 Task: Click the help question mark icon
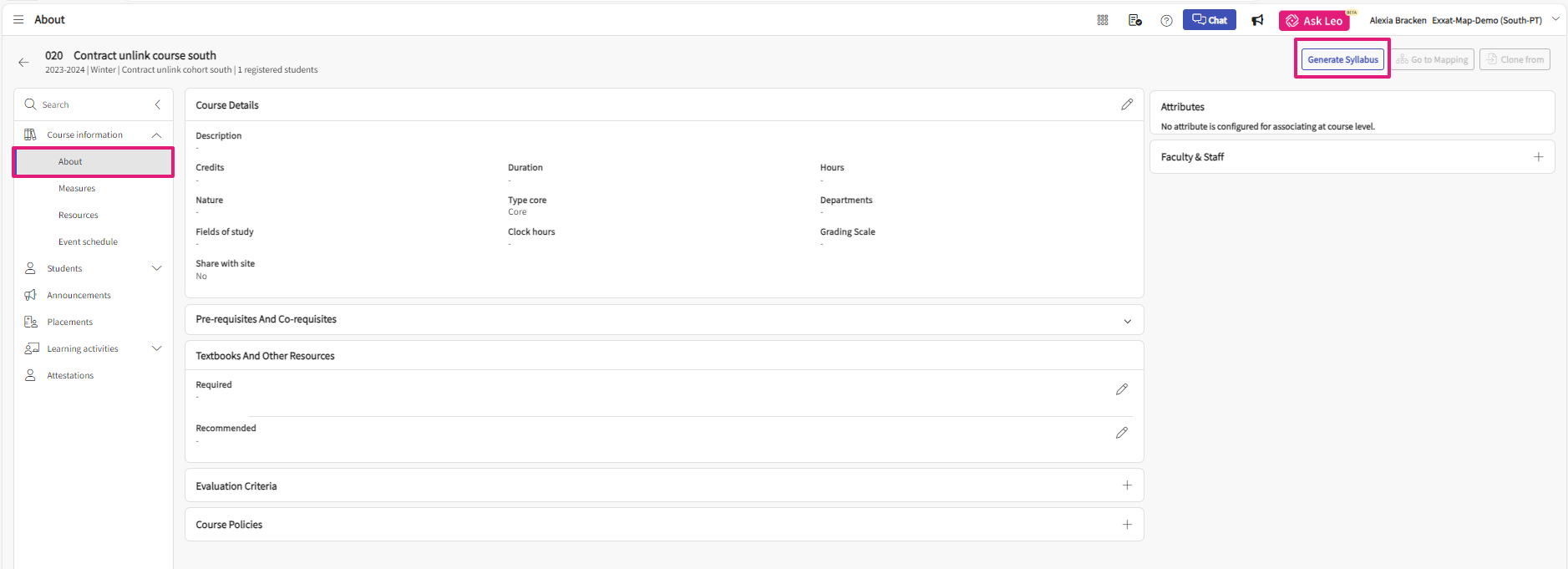1166,21
